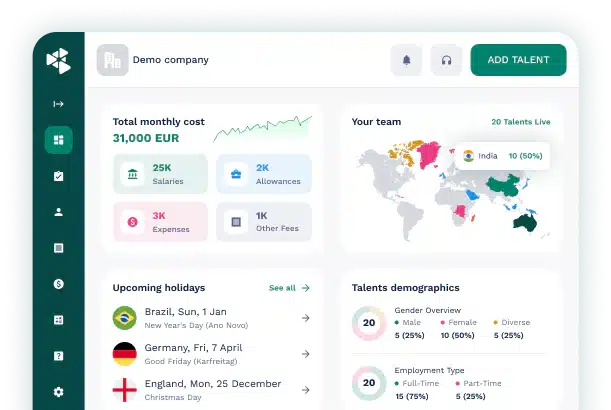The image size is (611, 410).
Task: Click the app logo in sidebar
Action: click(58, 61)
